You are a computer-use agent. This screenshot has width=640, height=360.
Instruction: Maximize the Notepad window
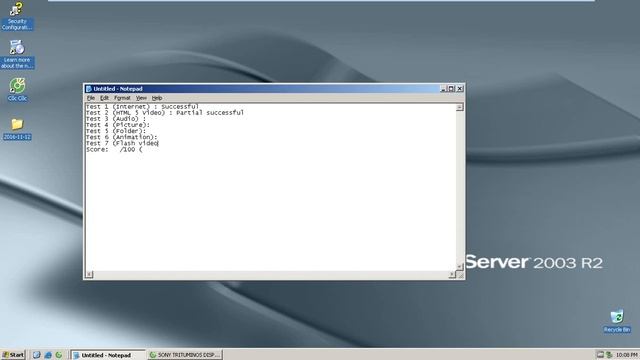tap(451, 89)
